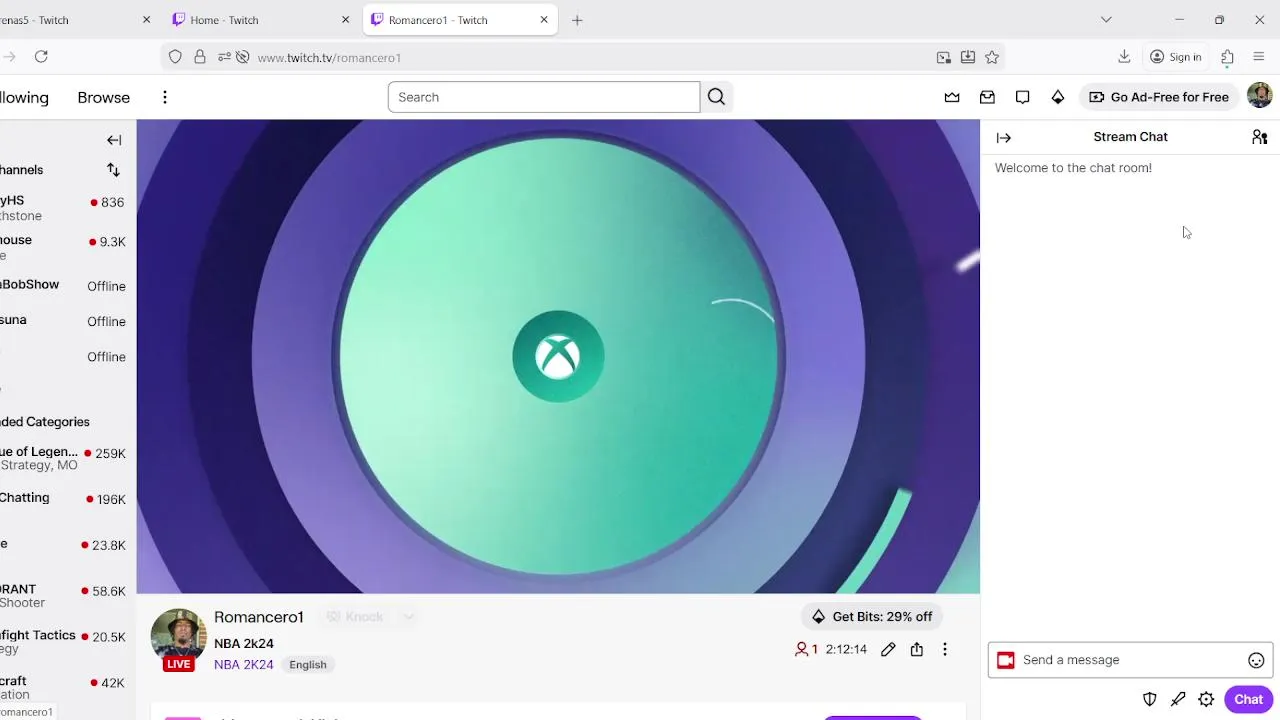
Task: Click the browser Sign in button
Action: (1176, 57)
